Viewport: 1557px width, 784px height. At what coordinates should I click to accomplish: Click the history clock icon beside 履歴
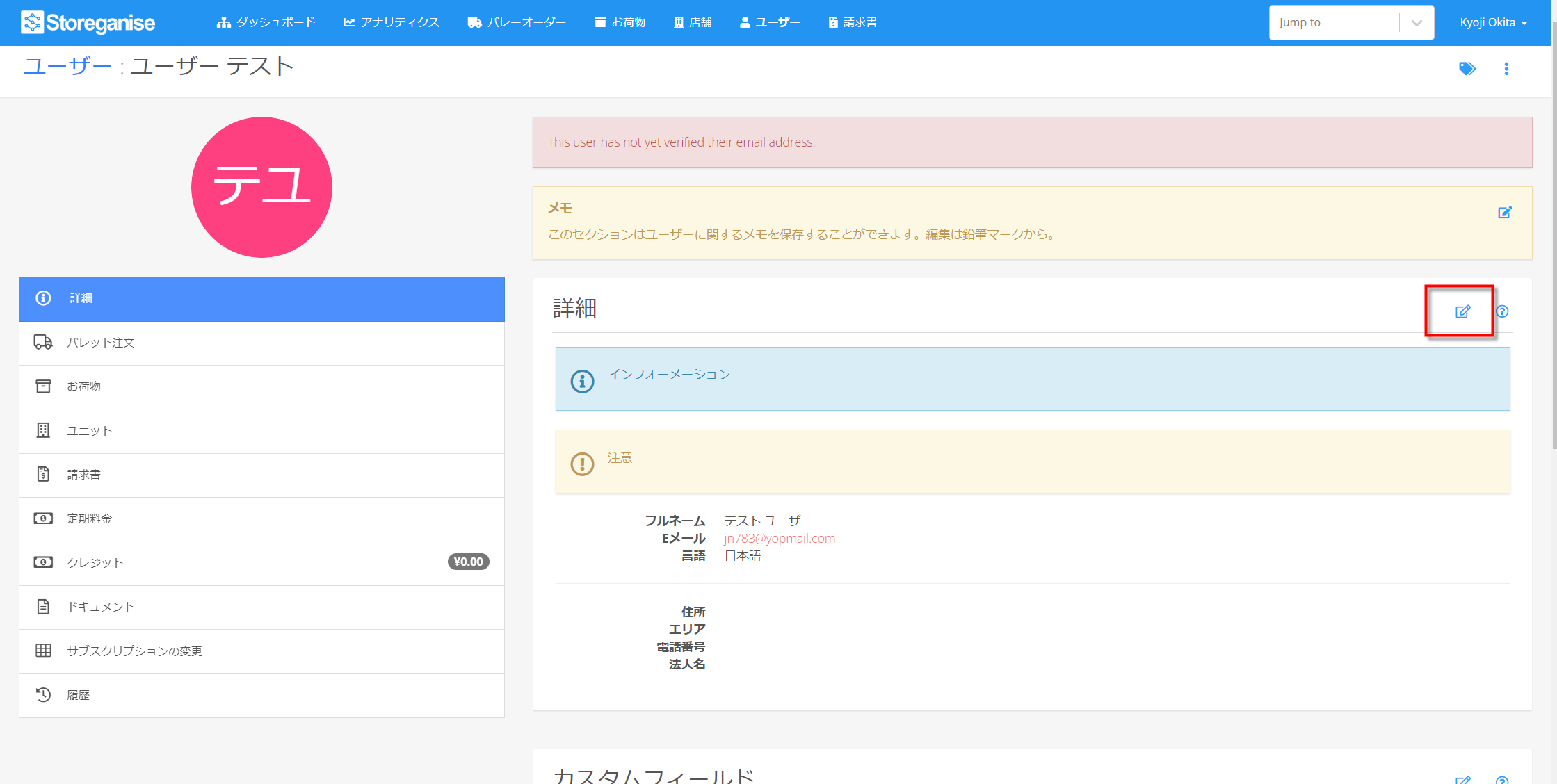43,694
